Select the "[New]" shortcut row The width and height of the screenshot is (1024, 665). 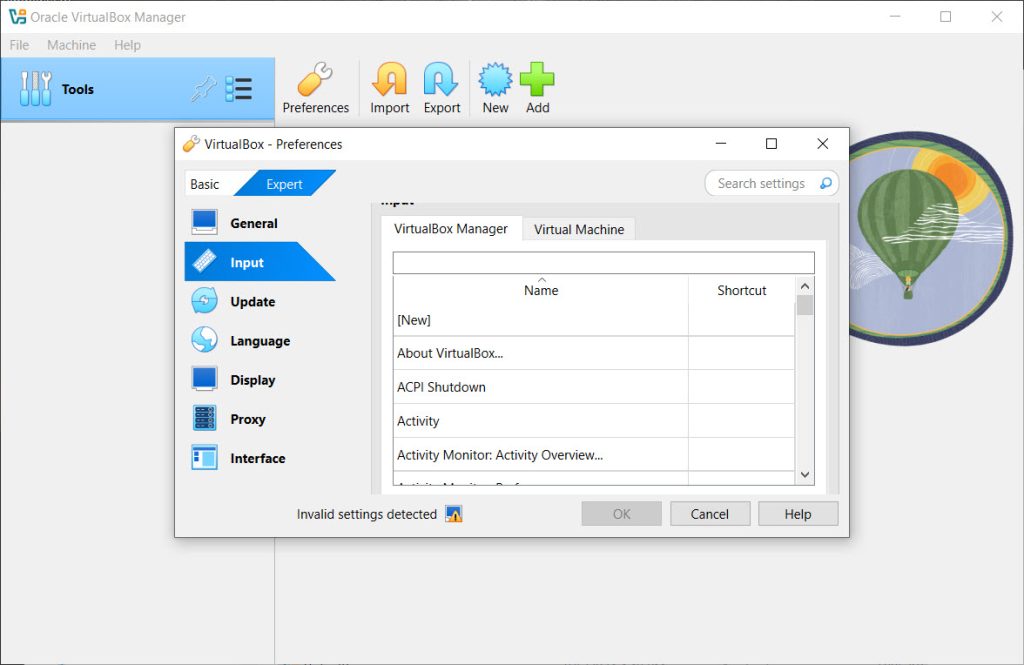pos(594,320)
